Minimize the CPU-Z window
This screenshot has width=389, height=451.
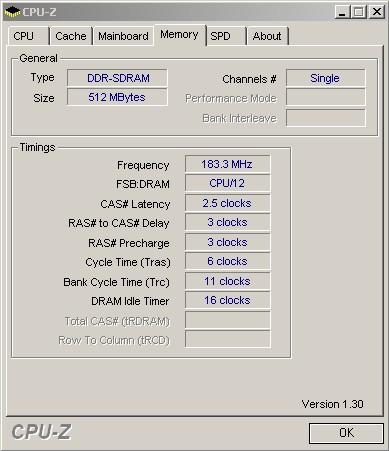point(342,12)
